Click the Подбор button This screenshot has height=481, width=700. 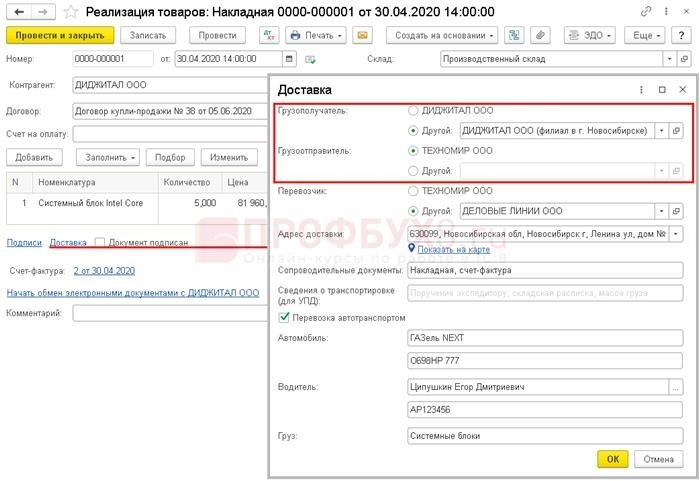coord(170,157)
